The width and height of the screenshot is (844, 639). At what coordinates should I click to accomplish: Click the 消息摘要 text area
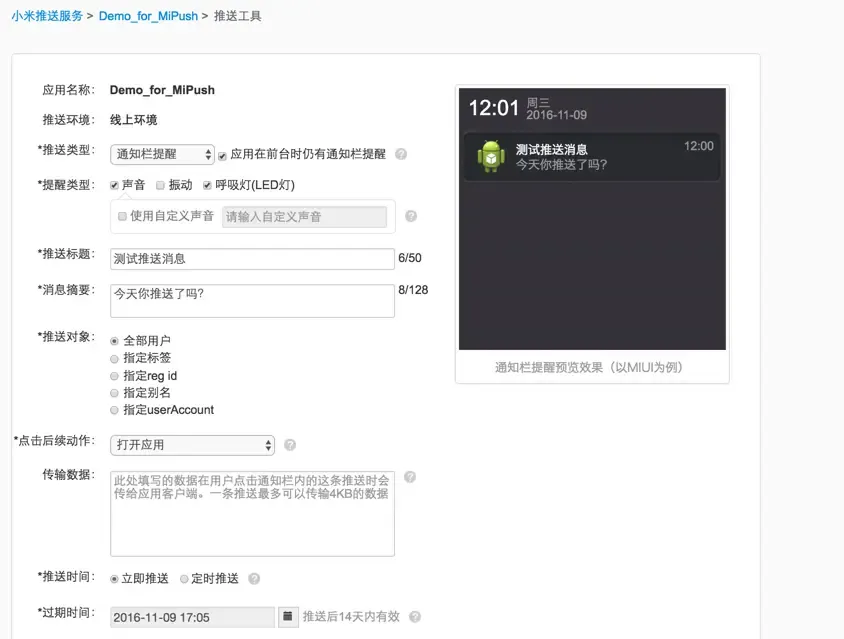(x=252, y=301)
